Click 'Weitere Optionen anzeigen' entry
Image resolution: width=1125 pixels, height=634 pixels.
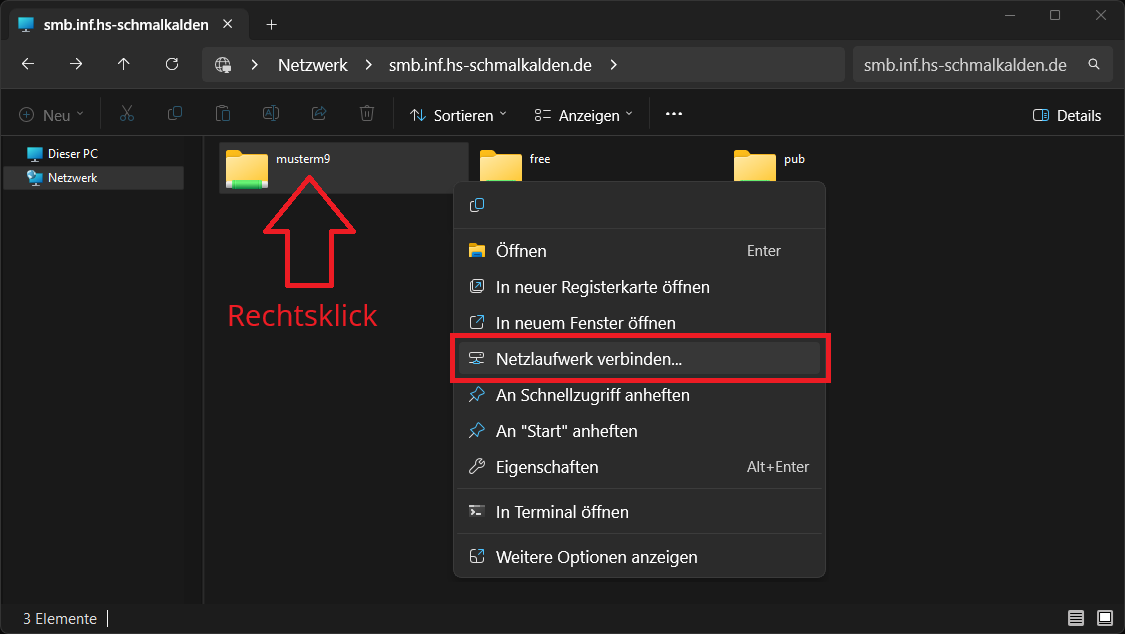coord(596,557)
